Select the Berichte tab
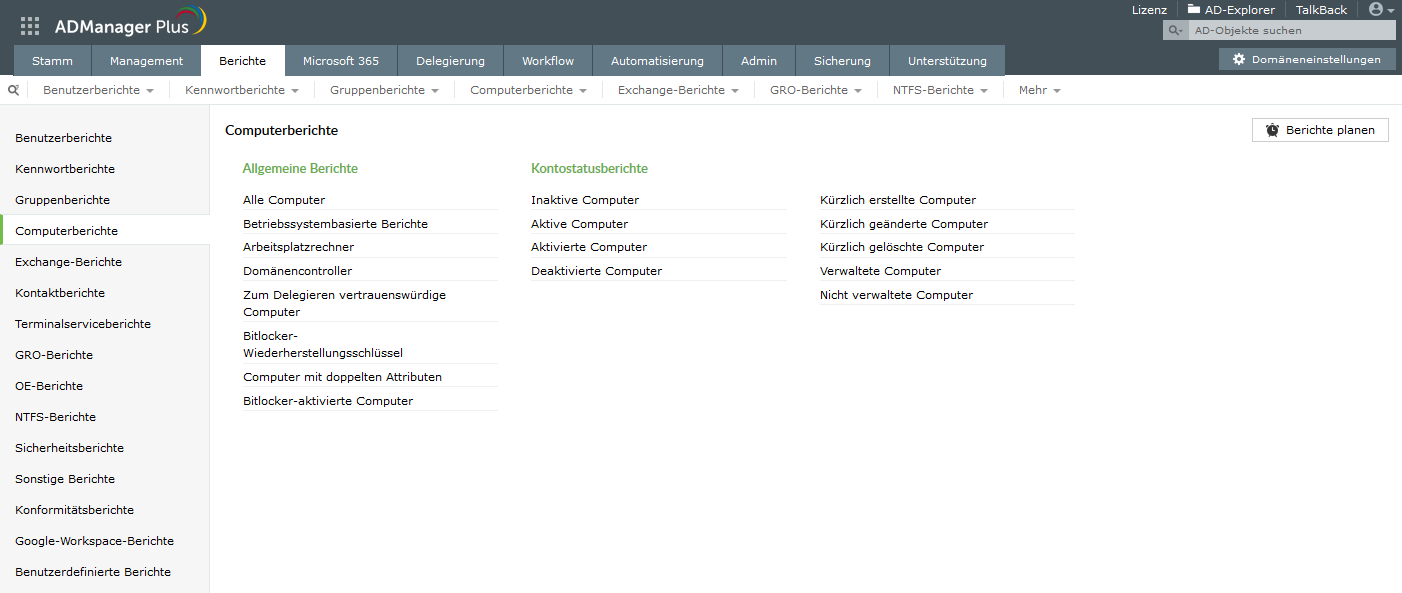The image size is (1402, 593). 243,61
